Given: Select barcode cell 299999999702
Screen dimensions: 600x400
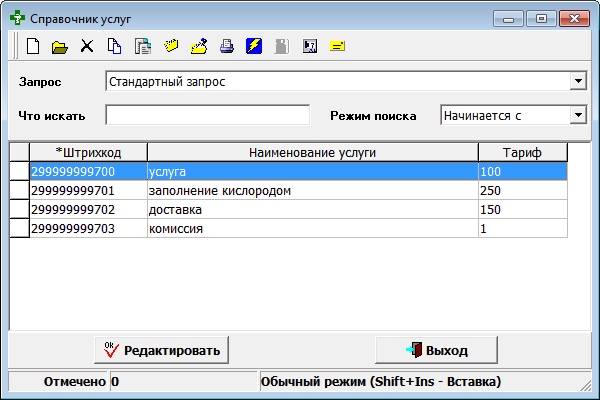Looking at the screenshot, I should 88,209.
